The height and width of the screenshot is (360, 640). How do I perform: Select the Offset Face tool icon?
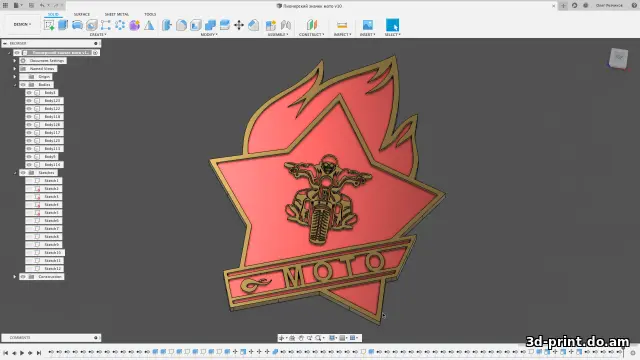click(x=224, y=25)
